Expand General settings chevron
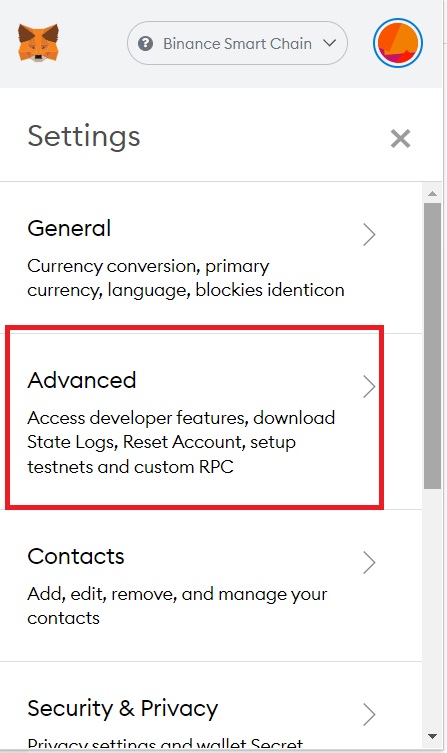The image size is (447, 753). tap(369, 234)
